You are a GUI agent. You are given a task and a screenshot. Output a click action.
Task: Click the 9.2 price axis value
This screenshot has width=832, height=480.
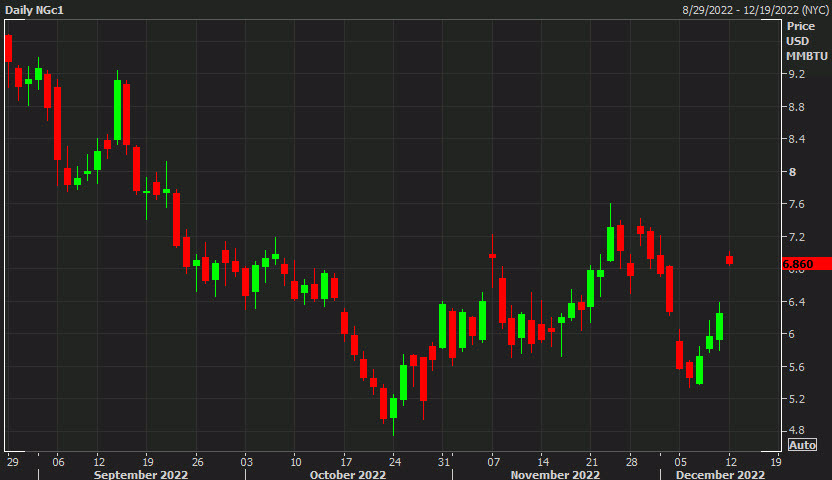(x=796, y=74)
